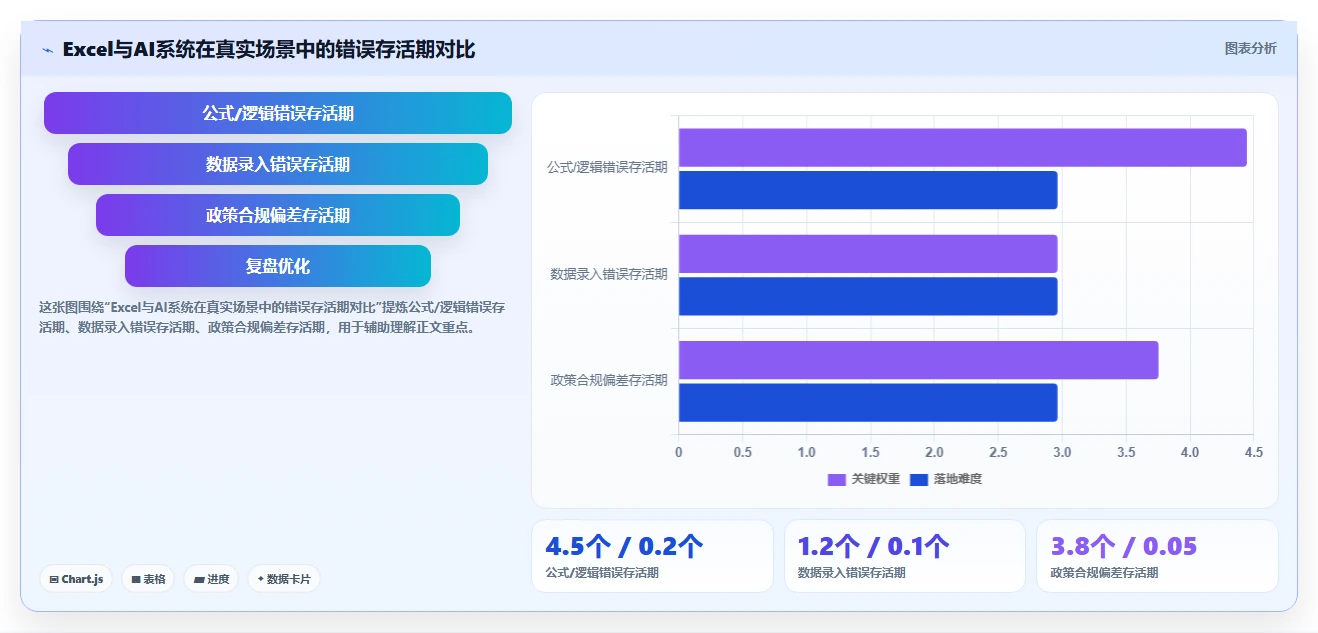The image size is (1318, 633).
Task: Click the 3.8个 / 0.05 stat card
Action: 1157,556
